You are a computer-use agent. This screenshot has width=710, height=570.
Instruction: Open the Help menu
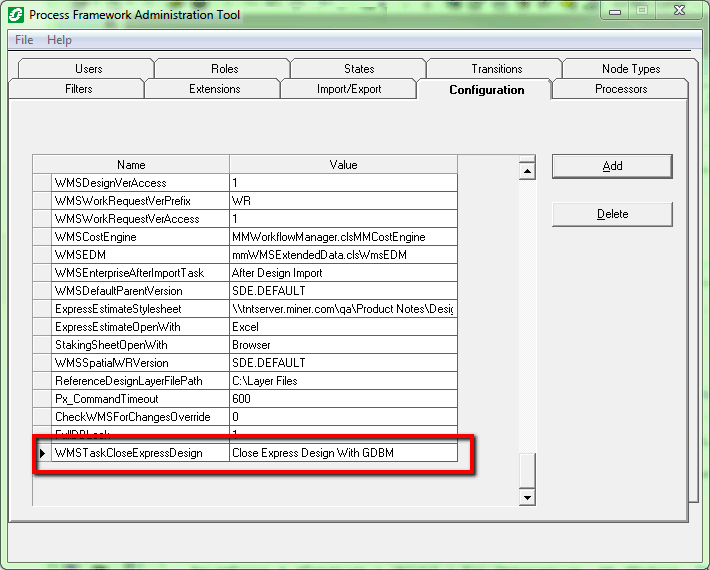pyautogui.click(x=59, y=40)
